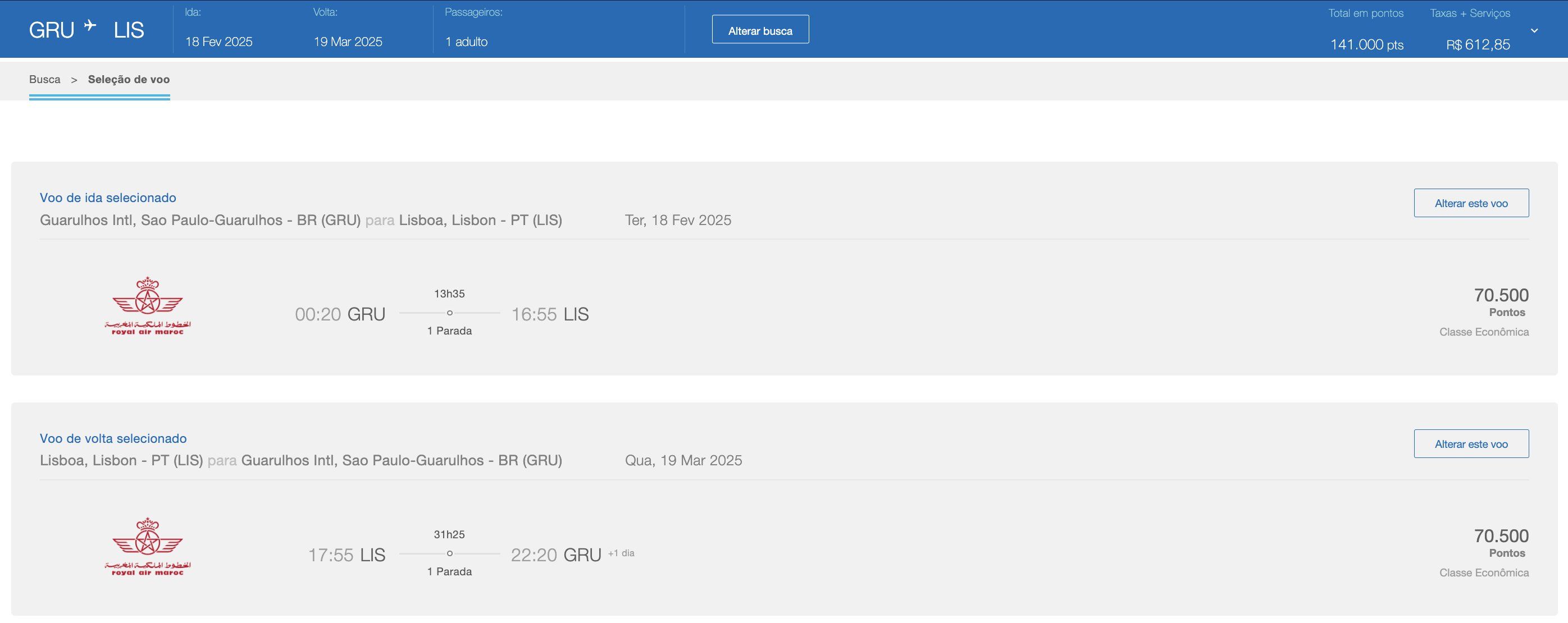1568x623 pixels.
Task: Click Voo de ida selecionado heading
Action: [x=108, y=198]
